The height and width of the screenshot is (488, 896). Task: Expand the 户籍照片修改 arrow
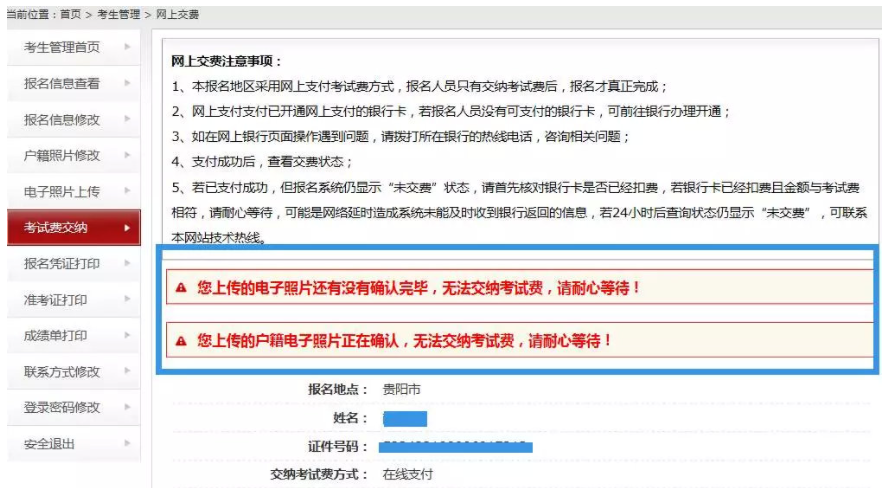coord(127,155)
